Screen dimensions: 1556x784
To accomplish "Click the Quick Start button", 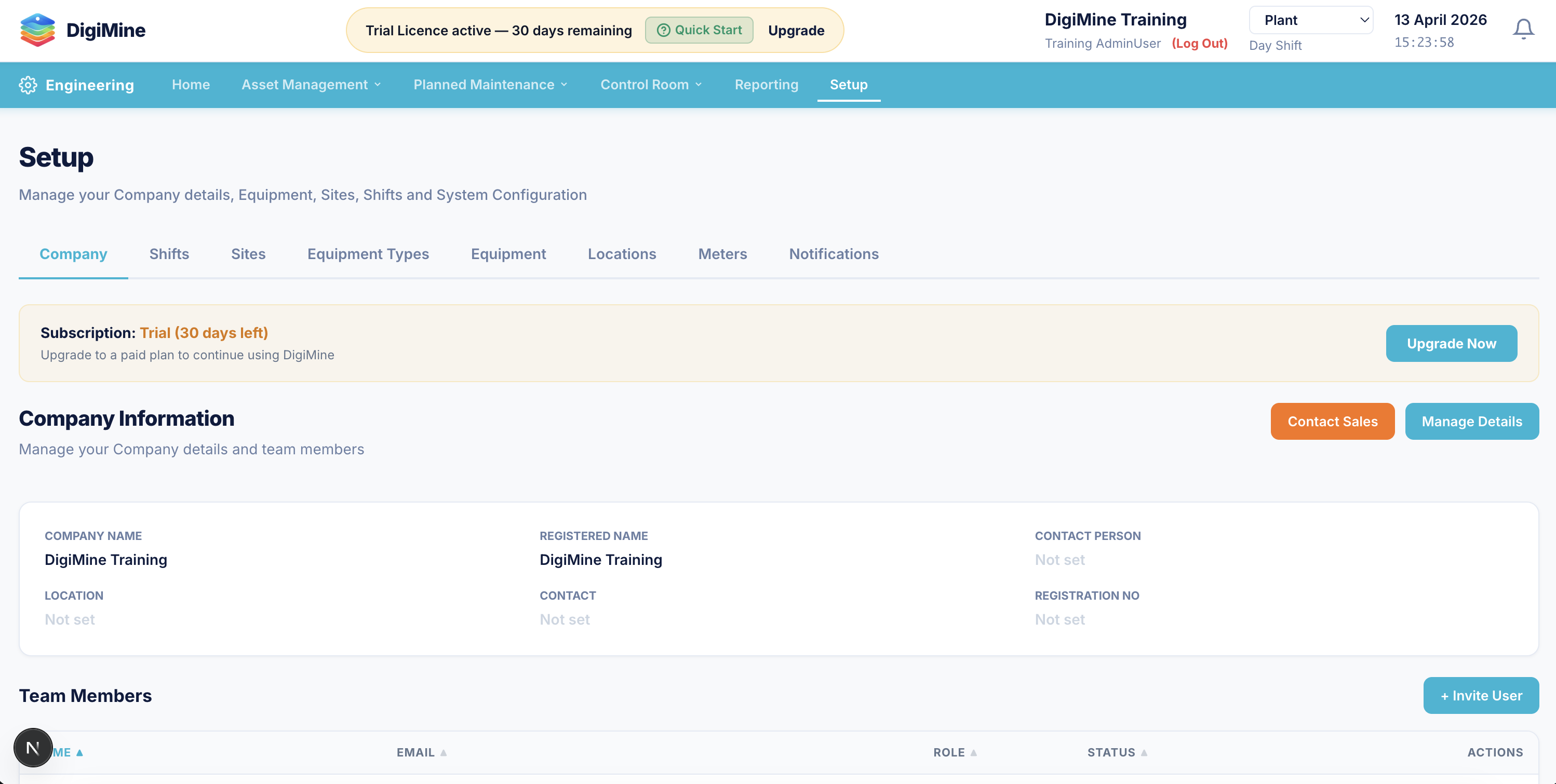I will coord(699,30).
